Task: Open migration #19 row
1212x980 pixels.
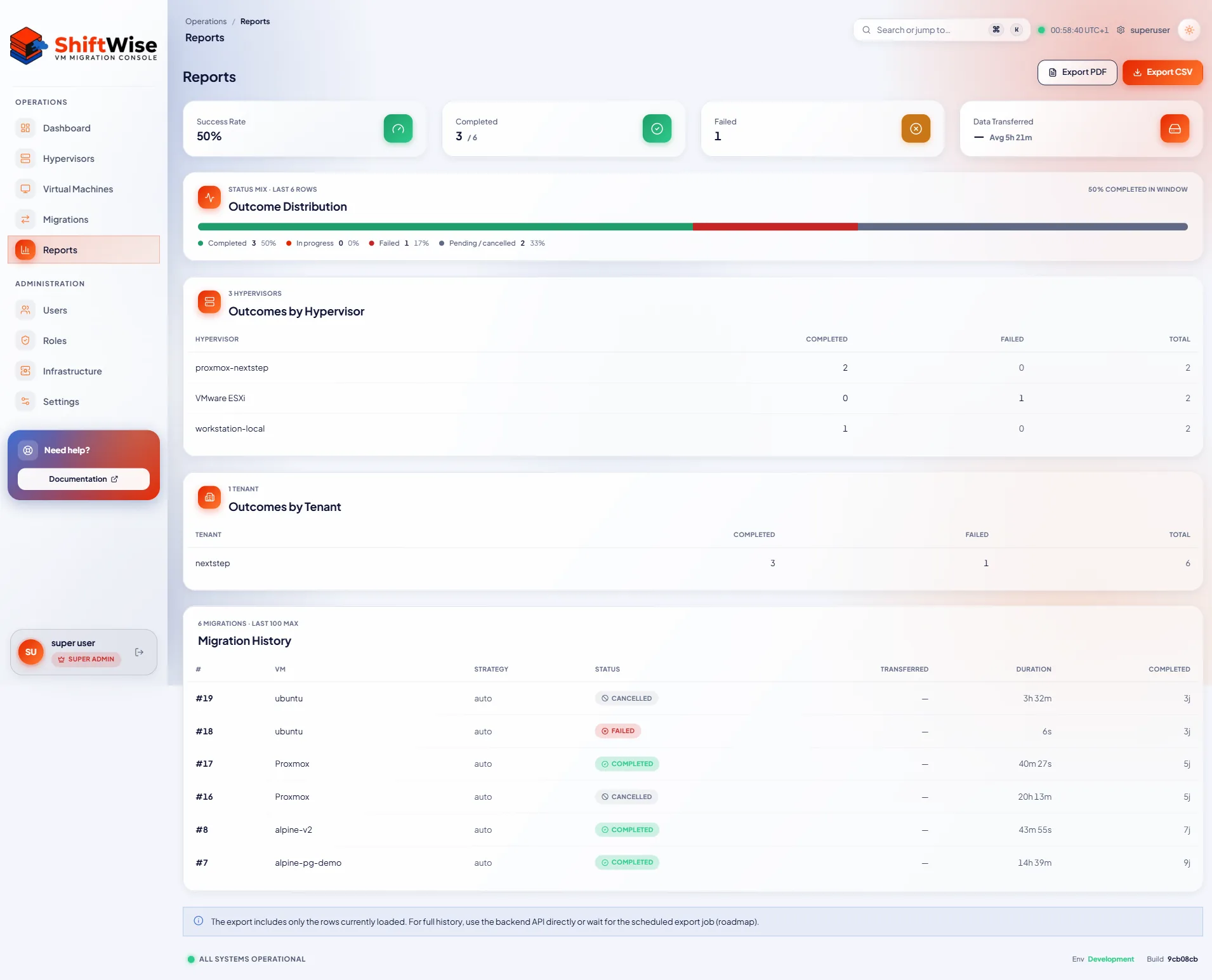Action: (693, 698)
